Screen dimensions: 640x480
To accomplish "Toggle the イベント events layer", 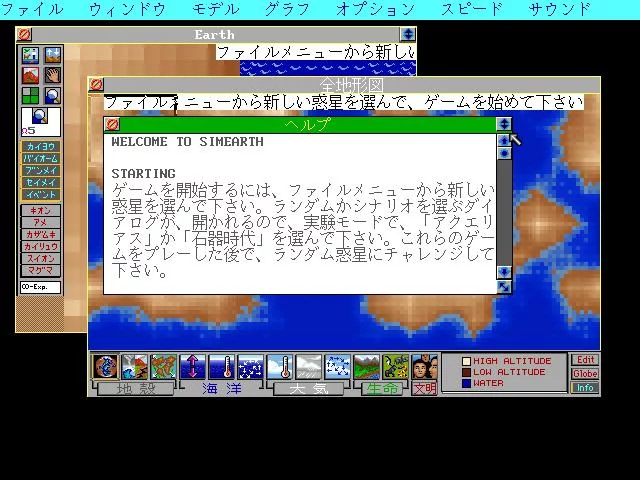I will point(41,195).
